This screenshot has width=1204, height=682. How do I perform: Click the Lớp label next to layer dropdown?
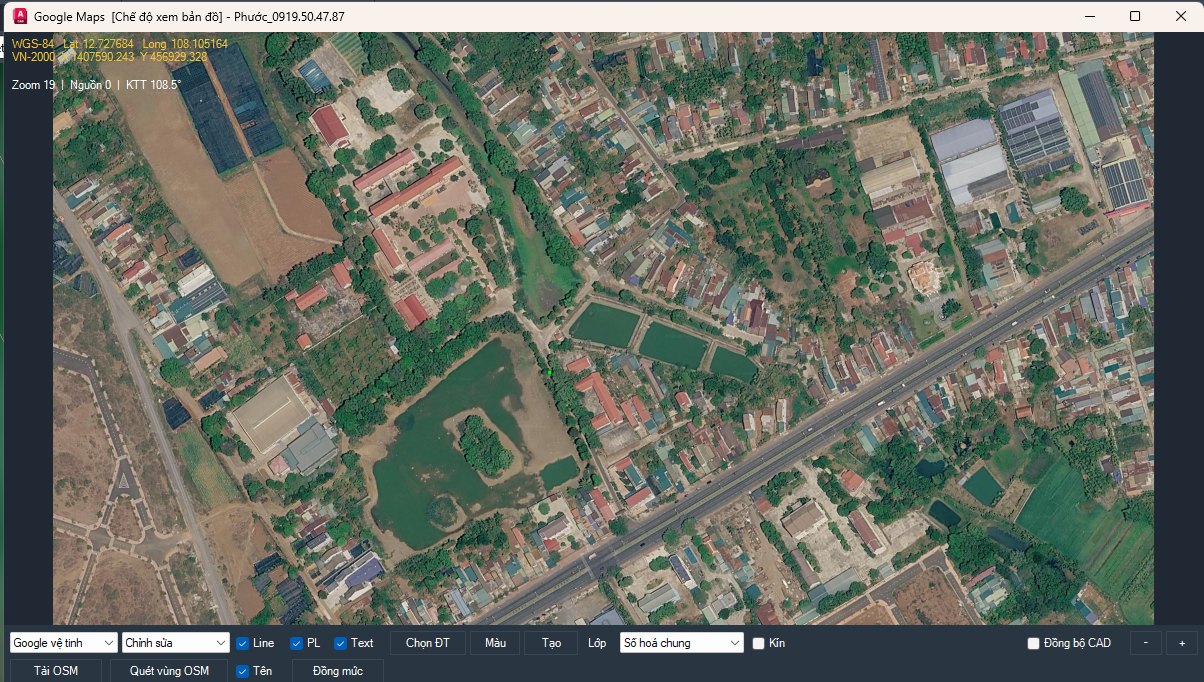coord(597,643)
